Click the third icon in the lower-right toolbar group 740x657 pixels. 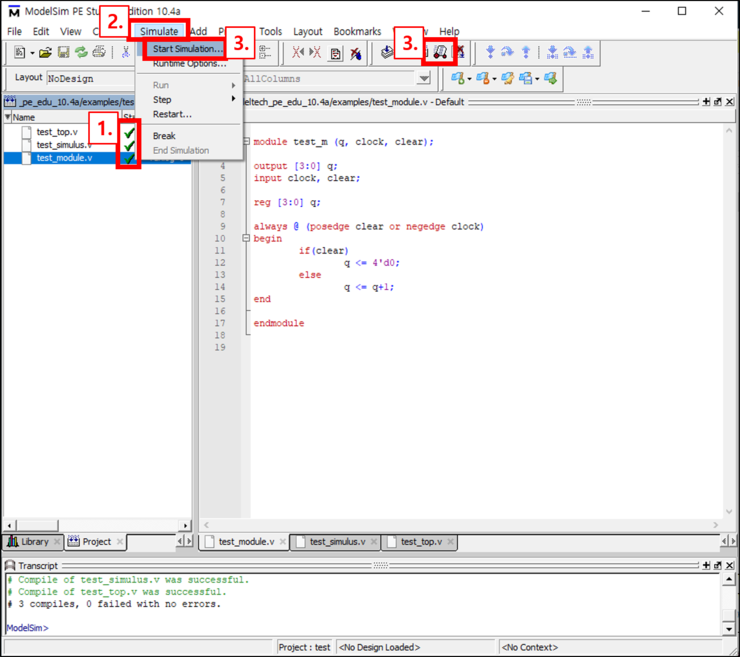point(508,78)
